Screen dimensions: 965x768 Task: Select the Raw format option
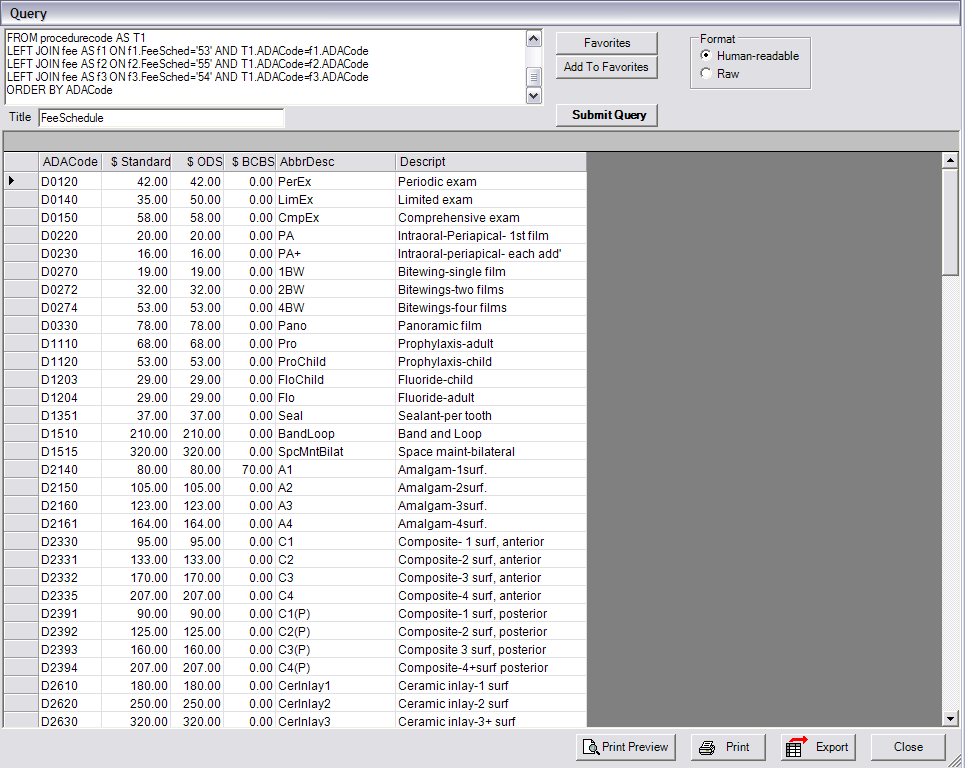tap(706, 72)
